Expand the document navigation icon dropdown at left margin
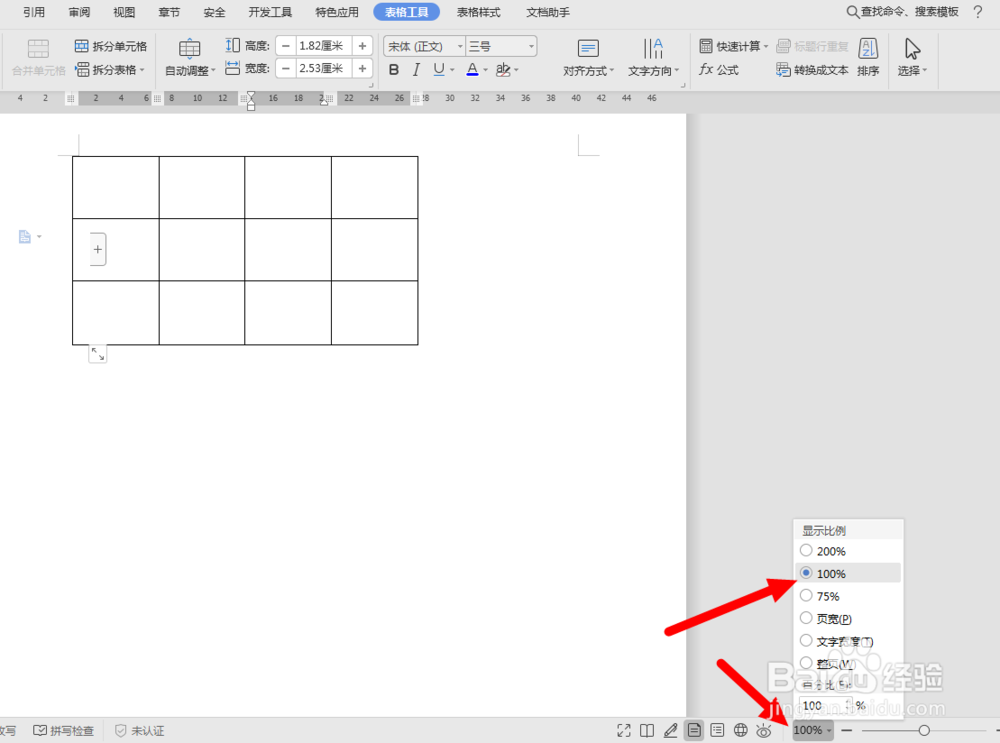Image resolution: width=1000 pixels, height=743 pixels. (40, 237)
